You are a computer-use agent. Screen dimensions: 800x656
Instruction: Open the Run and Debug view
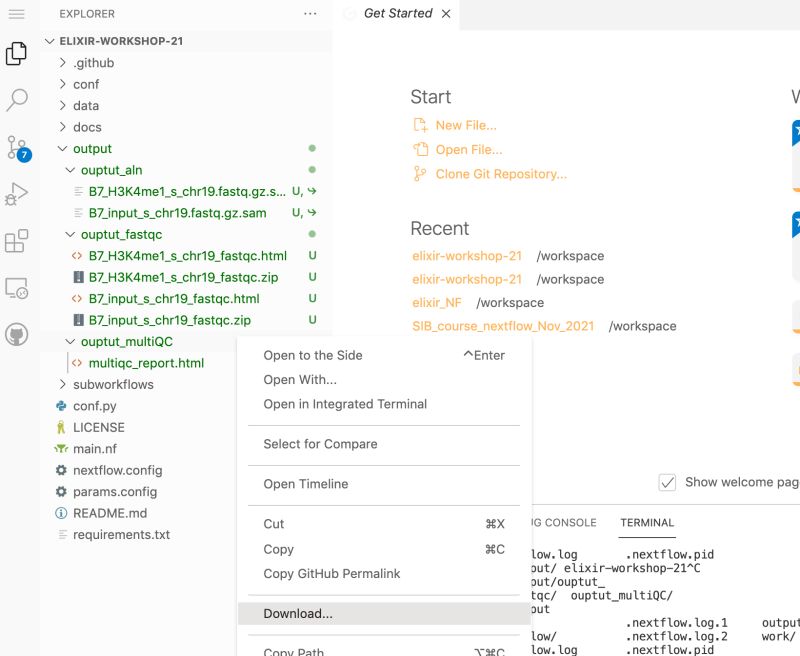pos(16,194)
